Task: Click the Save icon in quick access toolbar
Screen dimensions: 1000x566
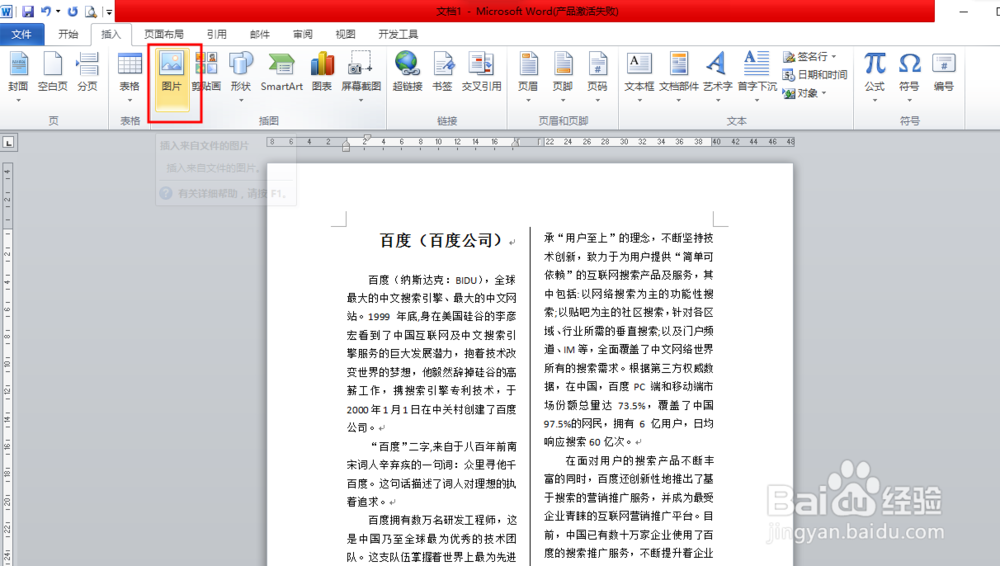Action: 27,11
